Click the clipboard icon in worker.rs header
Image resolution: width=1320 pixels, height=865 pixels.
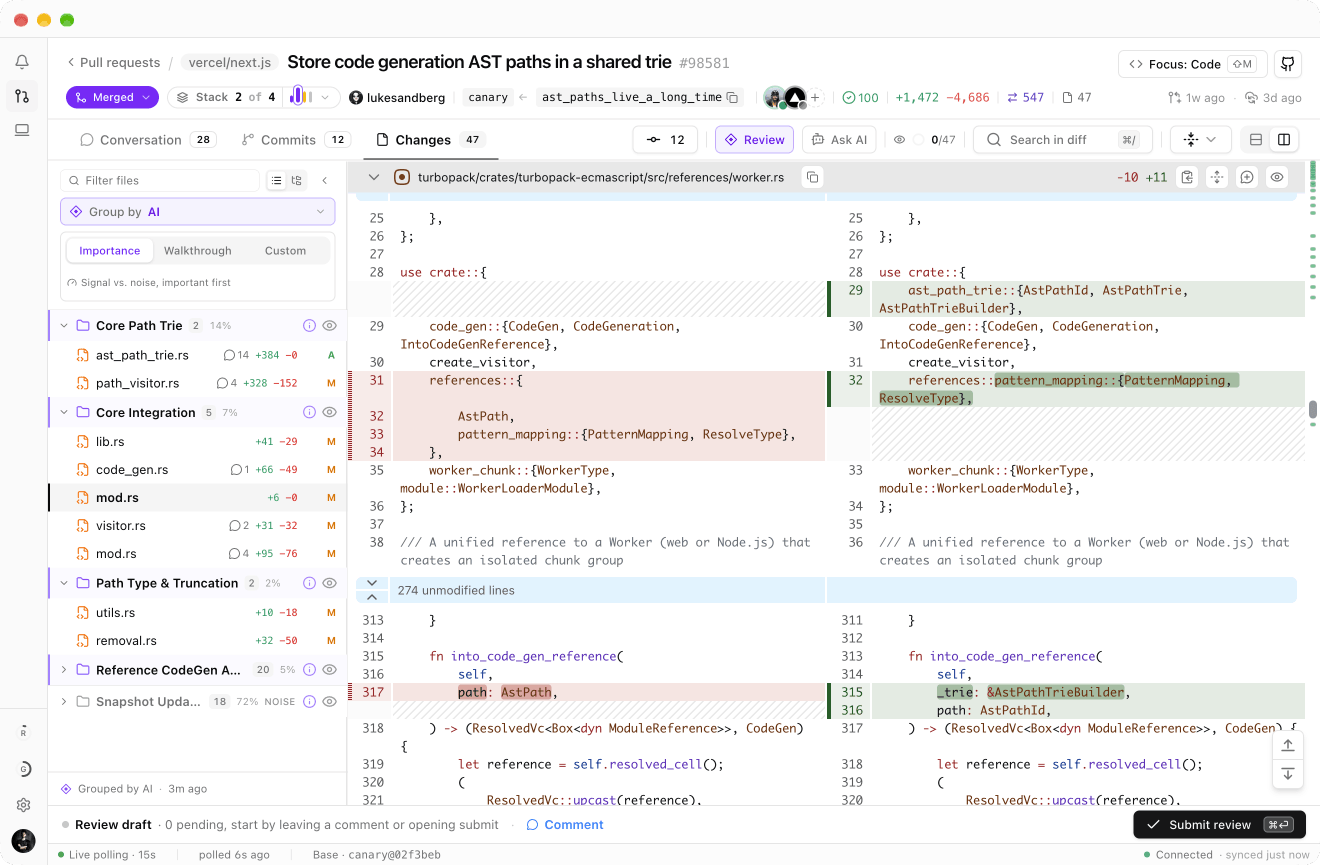(x=1187, y=177)
